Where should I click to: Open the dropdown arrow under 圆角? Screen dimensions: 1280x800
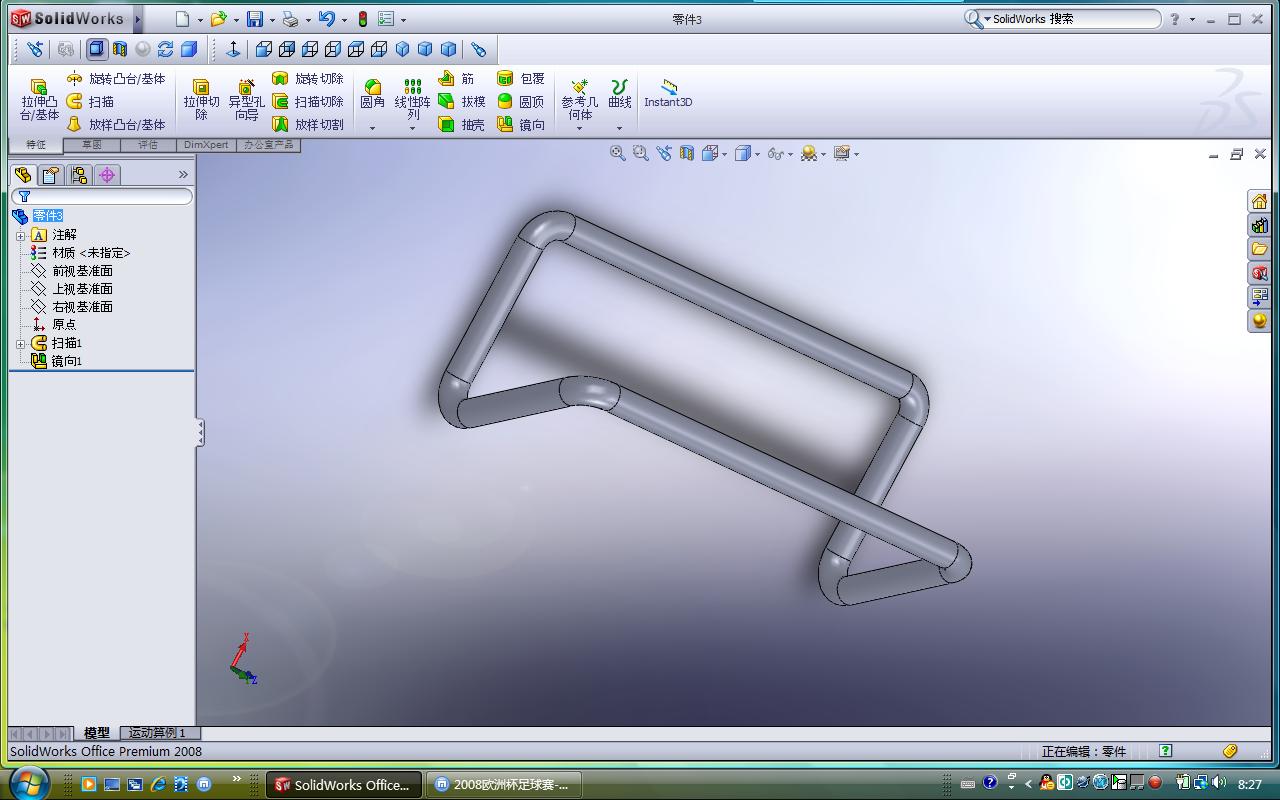(372, 128)
